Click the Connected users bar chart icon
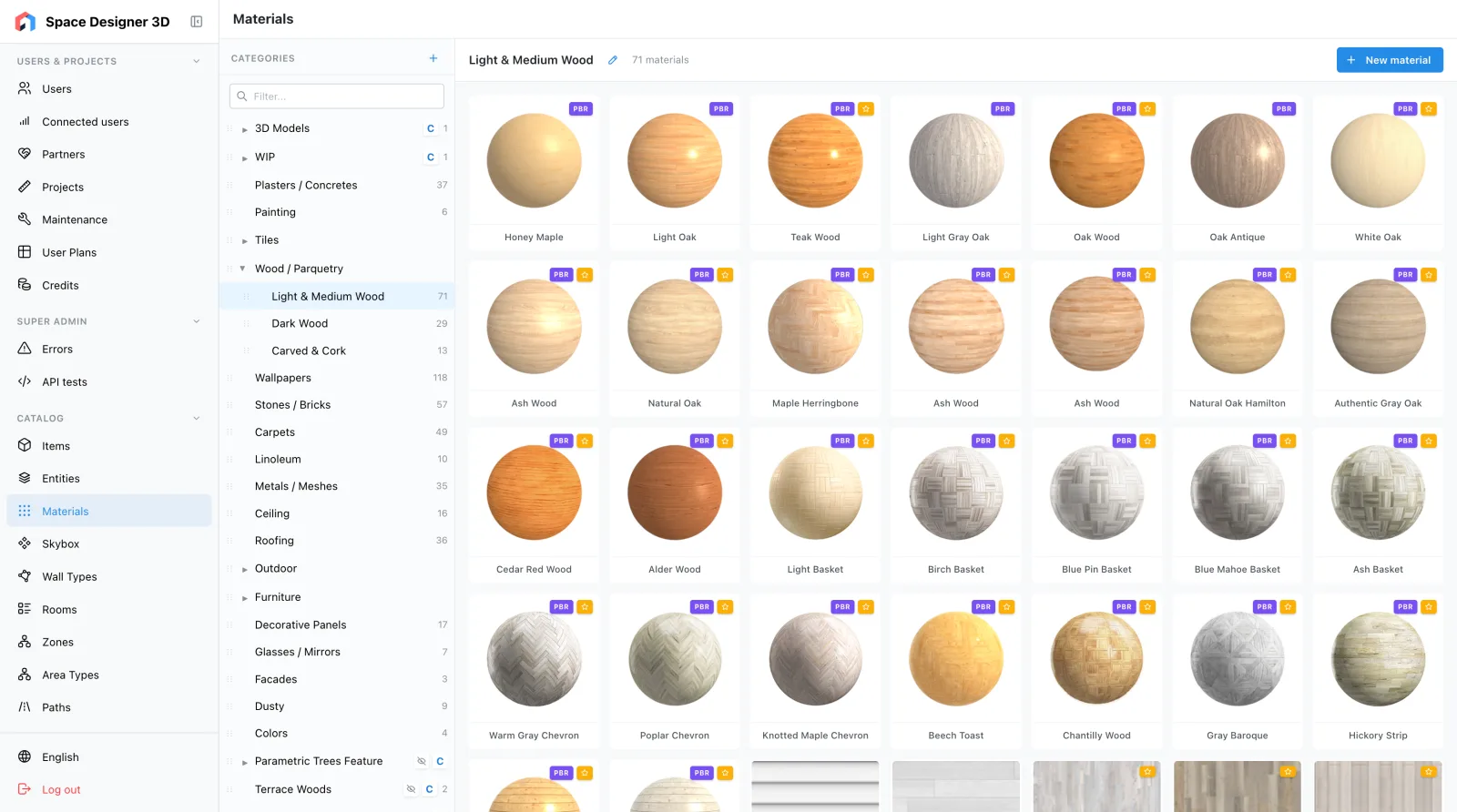 point(25,121)
